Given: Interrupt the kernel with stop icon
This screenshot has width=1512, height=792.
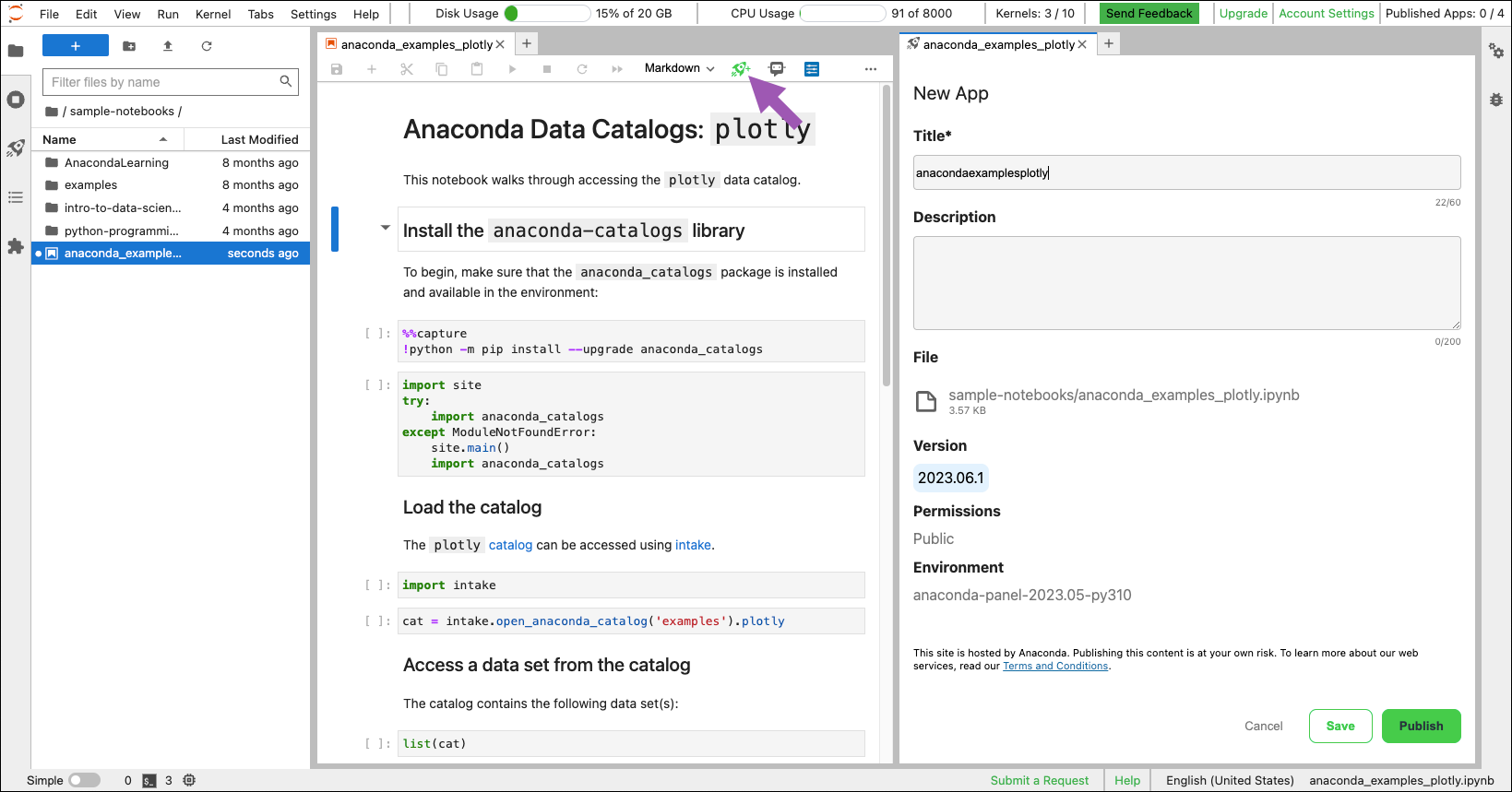Looking at the screenshot, I should (547, 69).
